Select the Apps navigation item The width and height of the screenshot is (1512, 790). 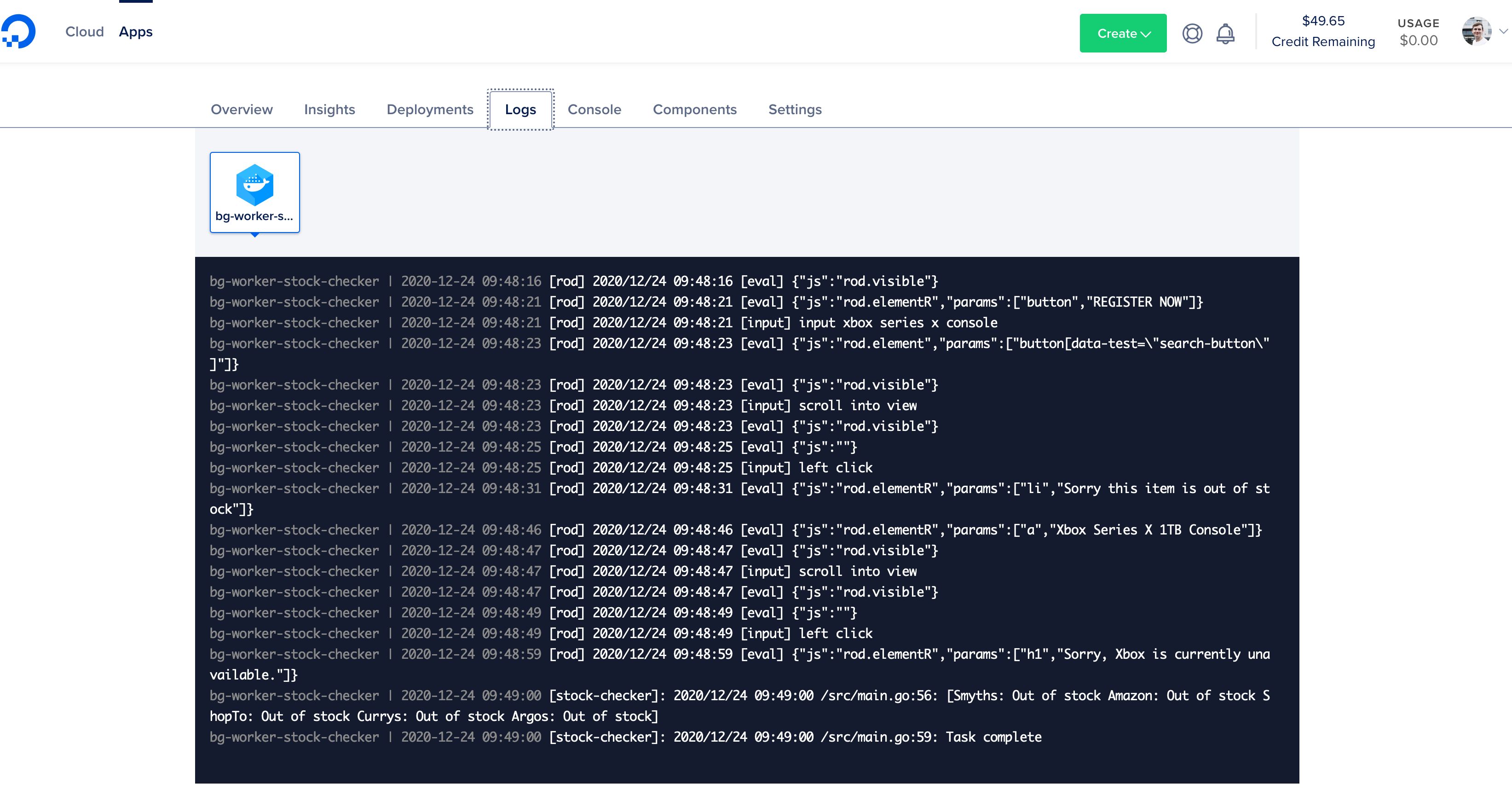coord(136,32)
